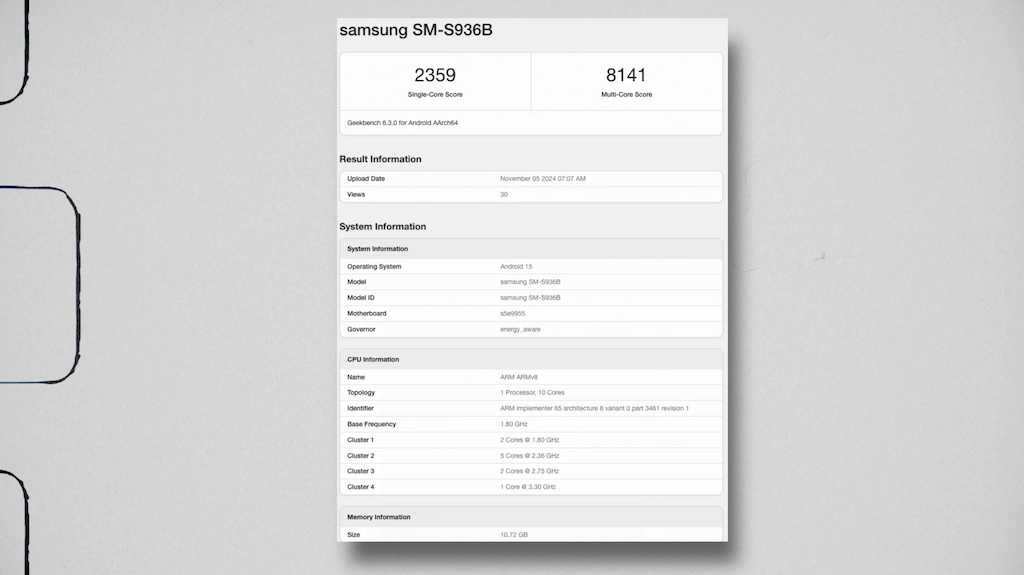Select the single-core score 2359
The image size is (1024, 575).
coord(435,75)
